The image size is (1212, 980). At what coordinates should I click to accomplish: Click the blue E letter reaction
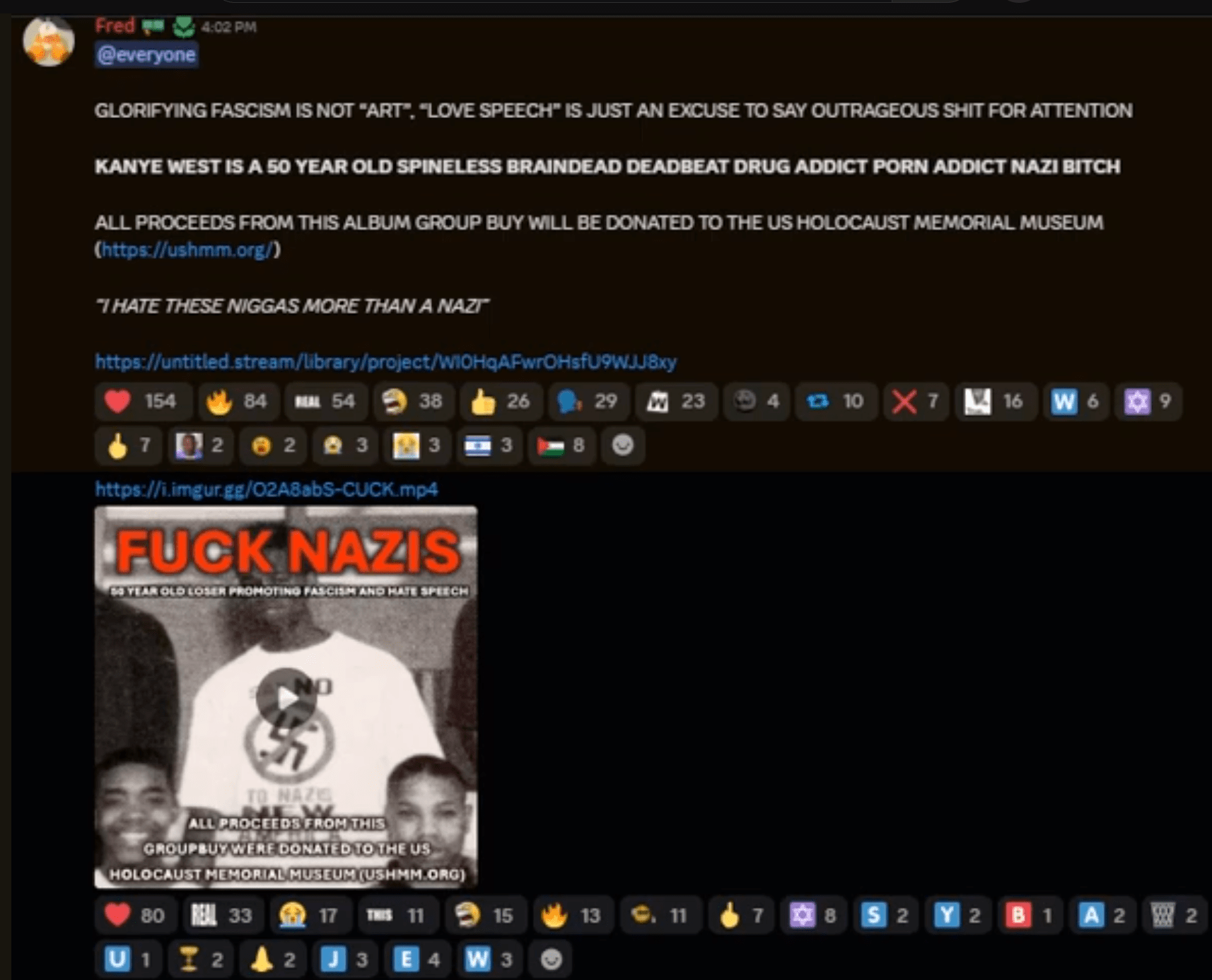pyautogui.click(x=417, y=959)
